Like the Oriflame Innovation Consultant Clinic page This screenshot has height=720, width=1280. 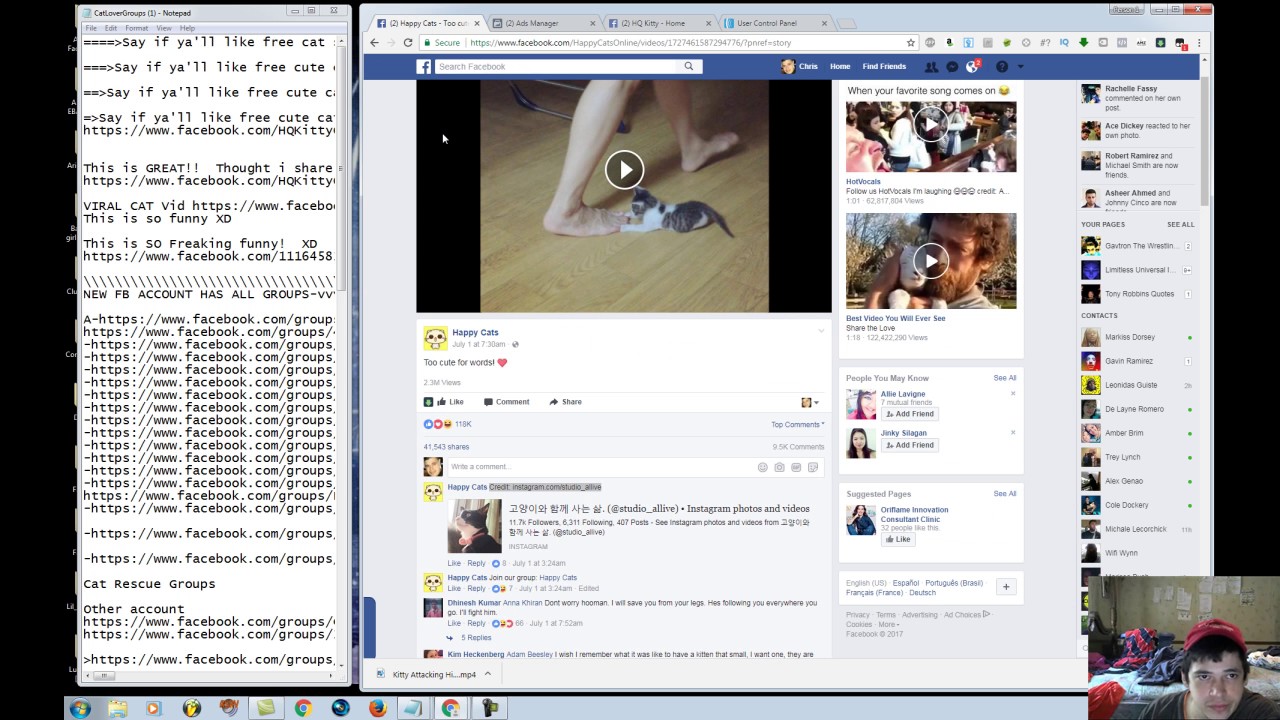[897, 539]
